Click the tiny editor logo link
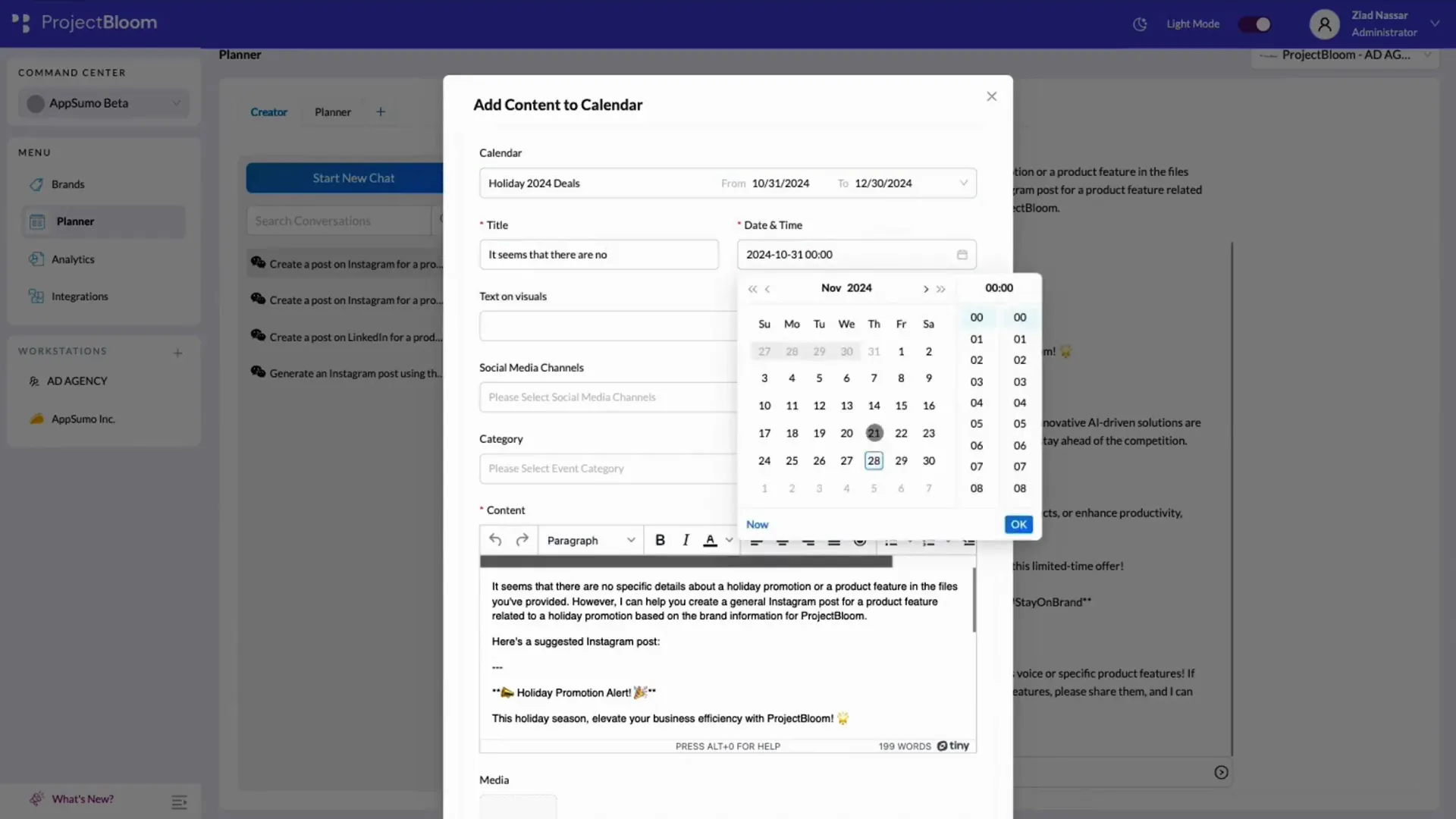Viewport: 1456px width, 819px height. pyautogui.click(x=953, y=746)
